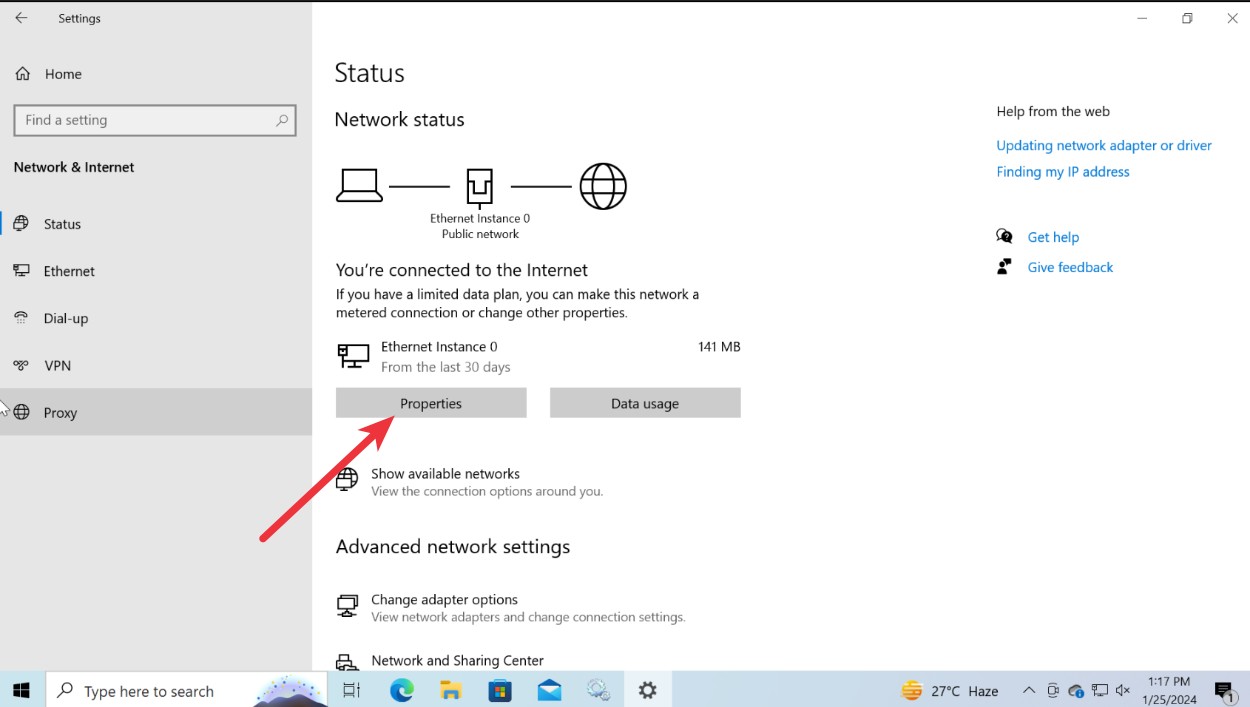Unmute audio via the volume tray icon
The height and width of the screenshot is (707, 1250).
tap(1122, 690)
